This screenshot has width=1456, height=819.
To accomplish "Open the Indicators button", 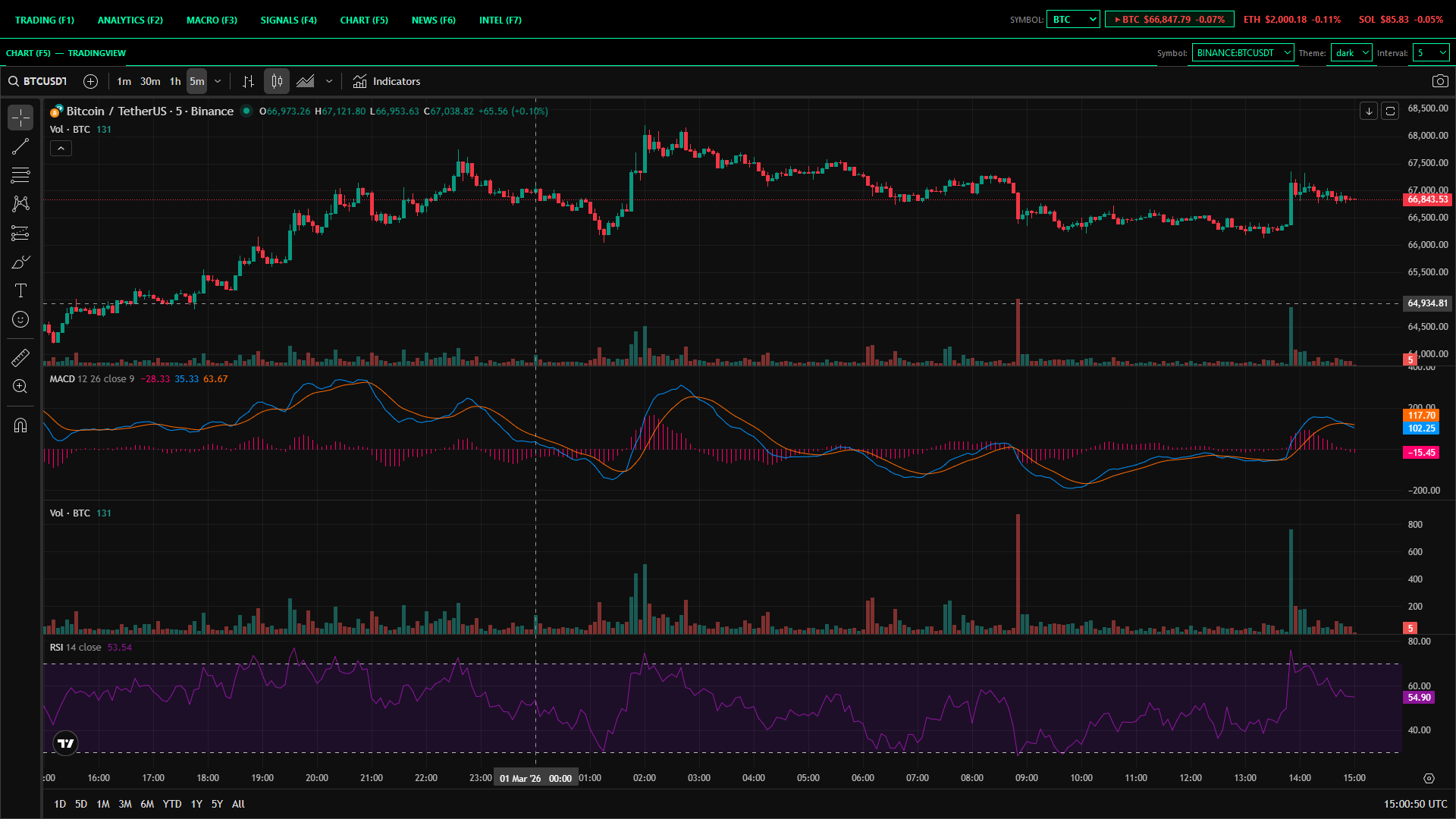I will [x=387, y=81].
